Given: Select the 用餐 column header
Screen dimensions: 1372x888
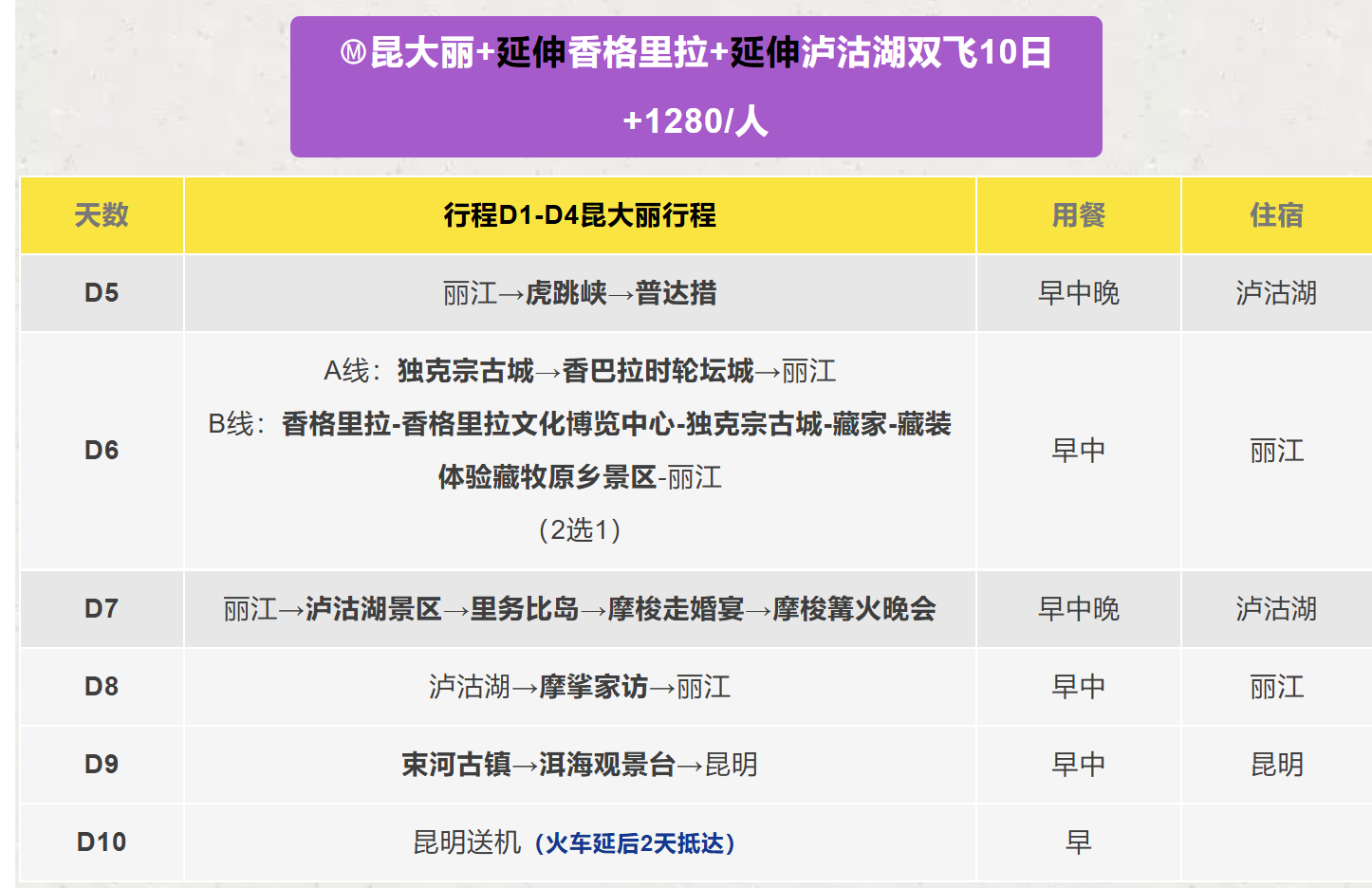Looking at the screenshot, I should (1079, 215).
